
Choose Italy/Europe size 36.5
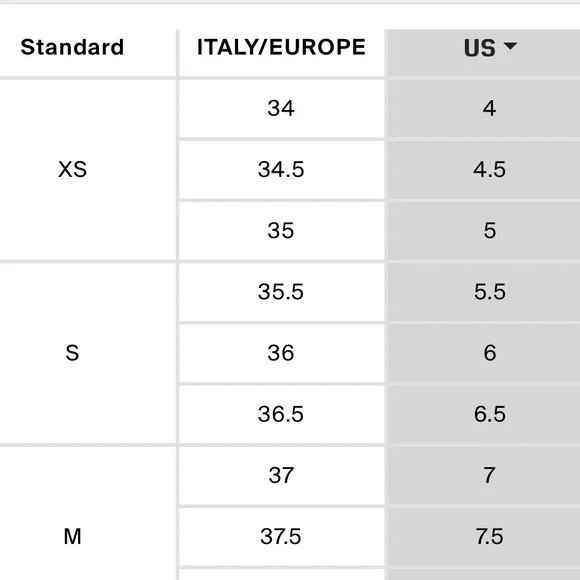[x=281, y=414]
